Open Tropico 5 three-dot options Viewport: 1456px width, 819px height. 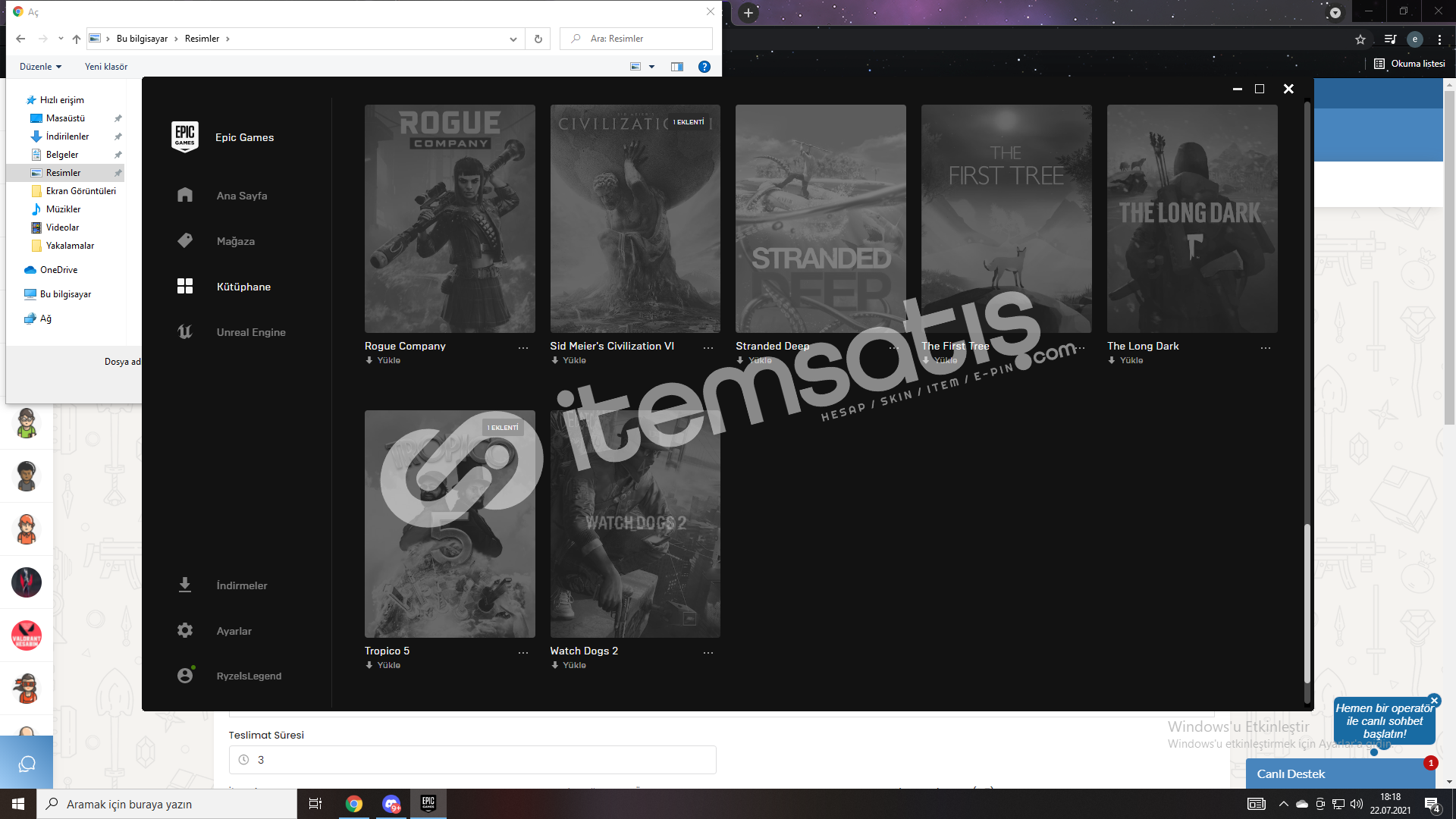coord(523,652)
